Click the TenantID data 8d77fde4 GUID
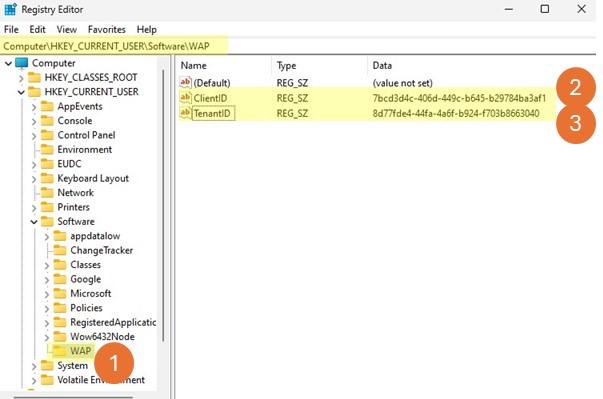603x399 pixels. pos(456,113)
